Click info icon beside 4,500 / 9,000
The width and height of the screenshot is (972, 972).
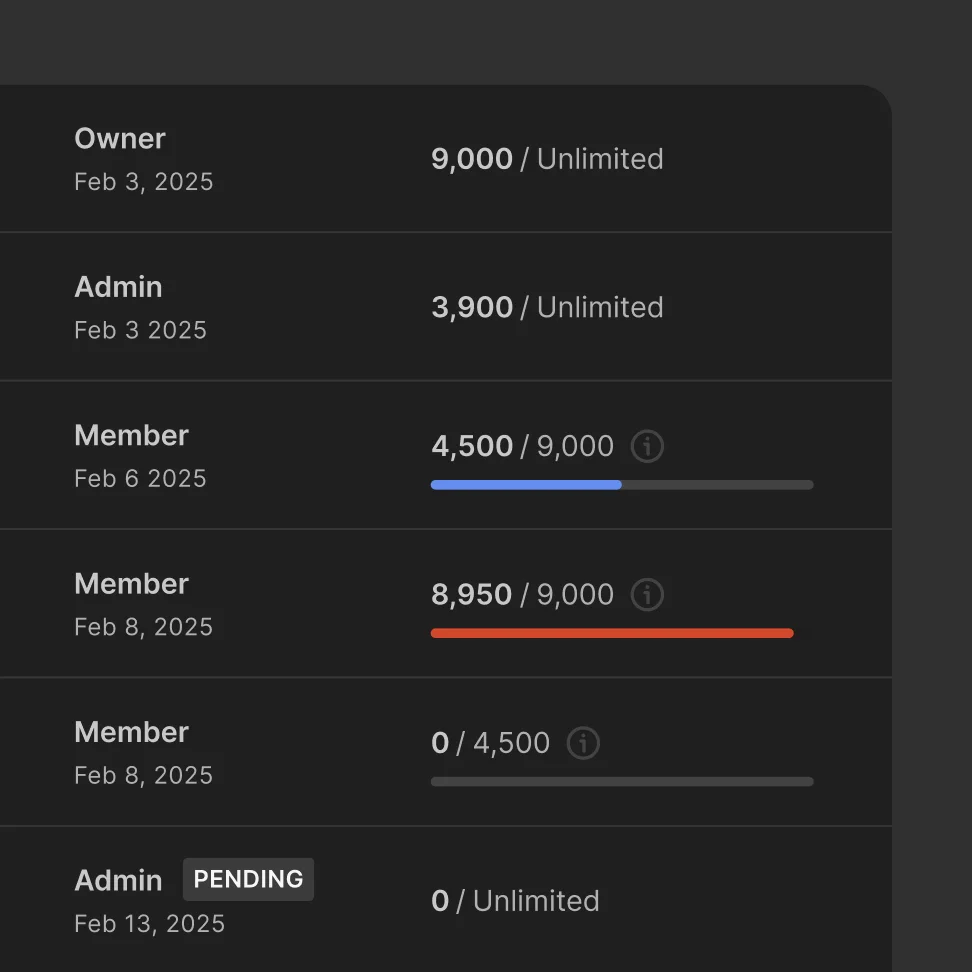(x=647, y=446)
